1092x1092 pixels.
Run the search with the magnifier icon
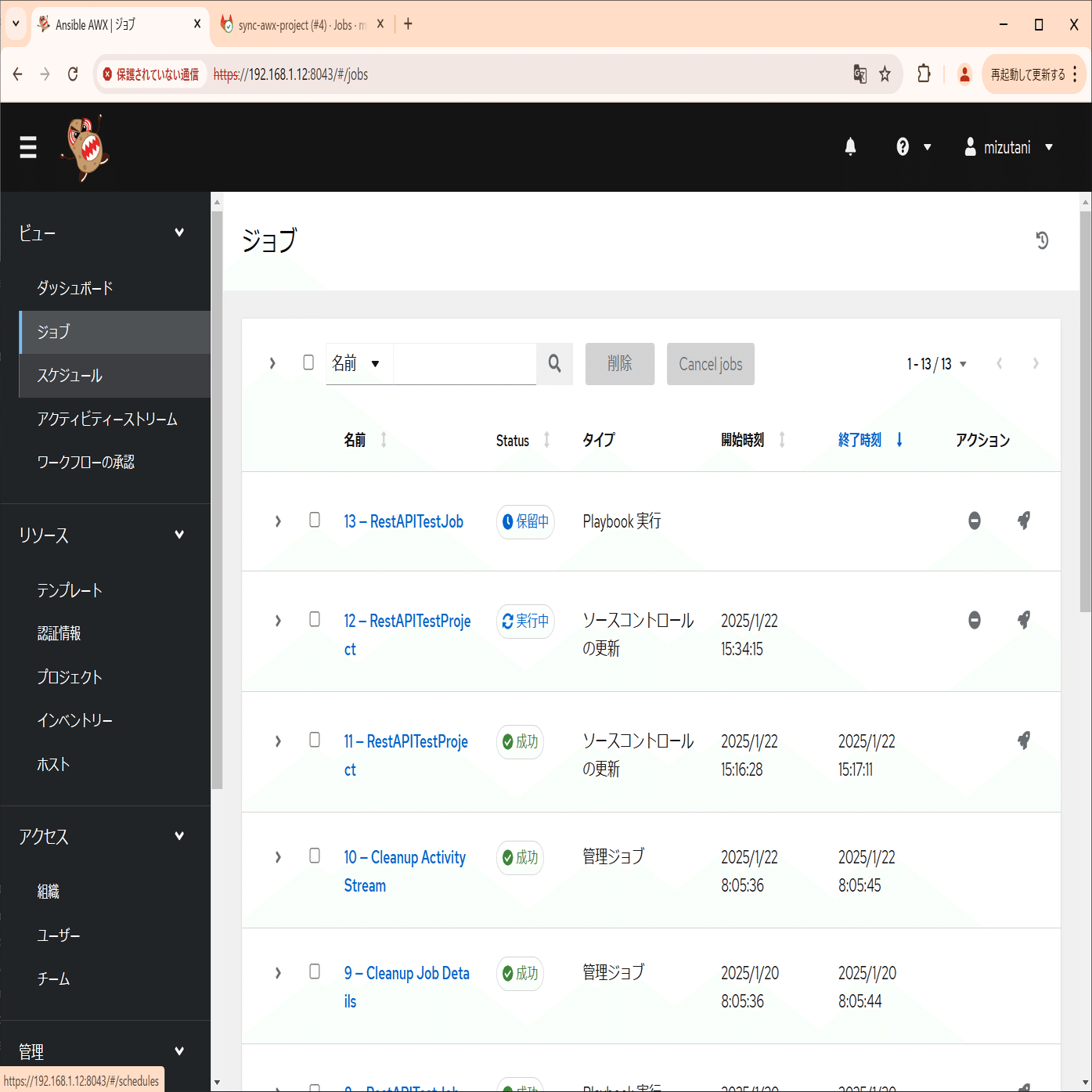point(554,364)
